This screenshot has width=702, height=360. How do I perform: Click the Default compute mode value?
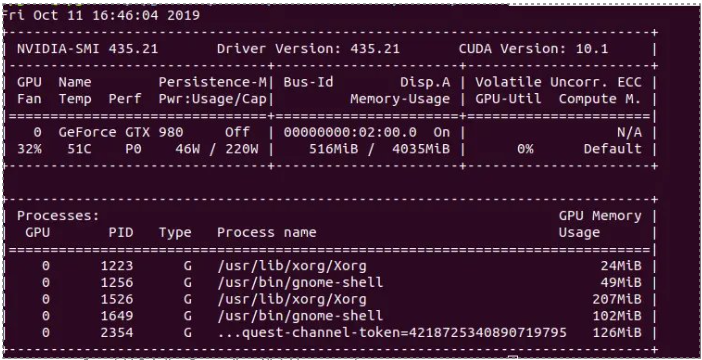[612, 149]
